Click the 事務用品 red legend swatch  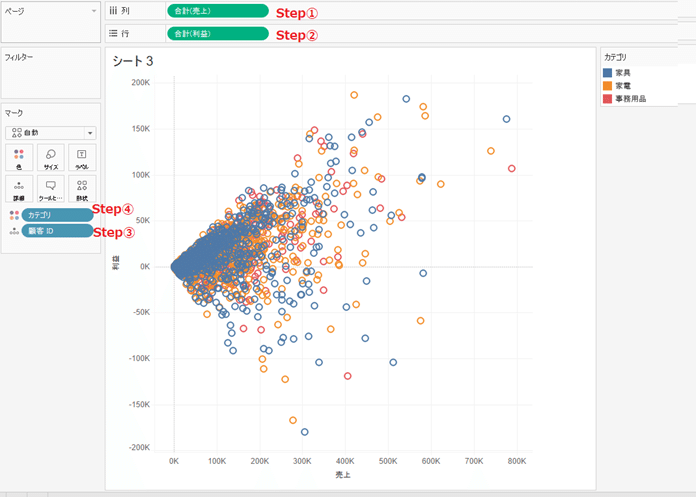[x=608, y=99]
